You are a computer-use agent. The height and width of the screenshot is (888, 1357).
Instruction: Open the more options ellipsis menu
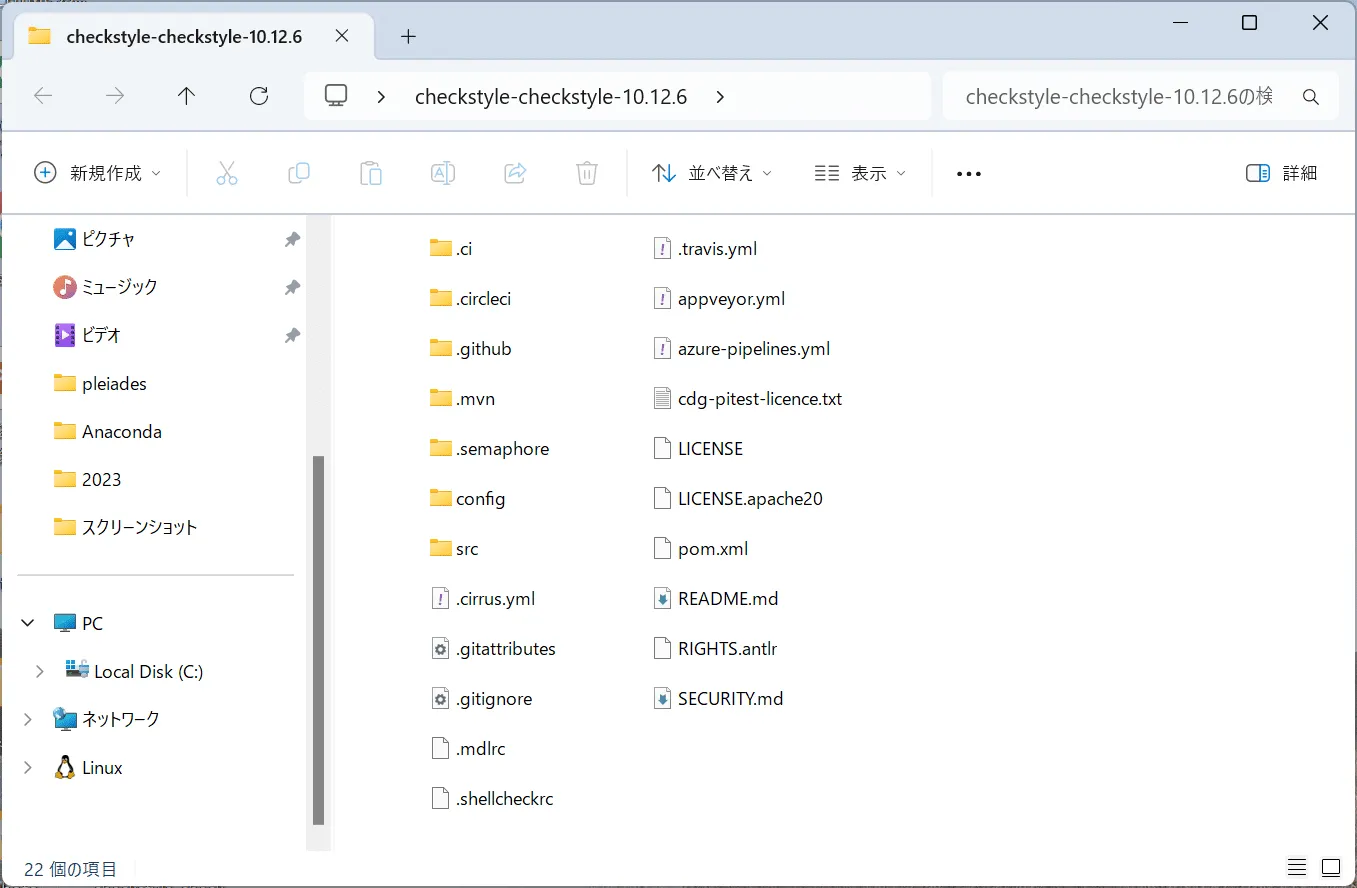(x=969, y=174)
